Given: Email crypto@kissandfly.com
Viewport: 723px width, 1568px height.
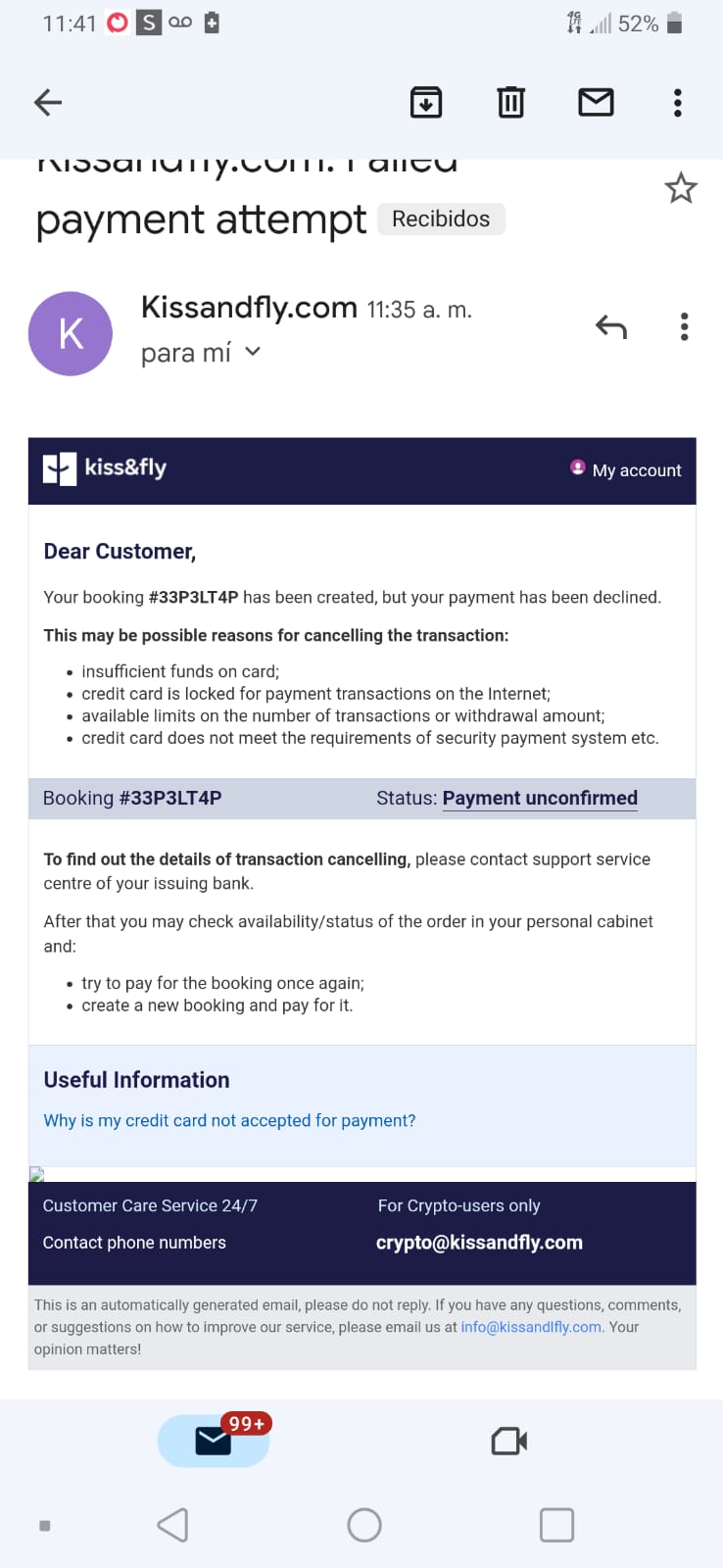Looking at the screenshot, I should pyautogui.click(x=479, y=1243).
